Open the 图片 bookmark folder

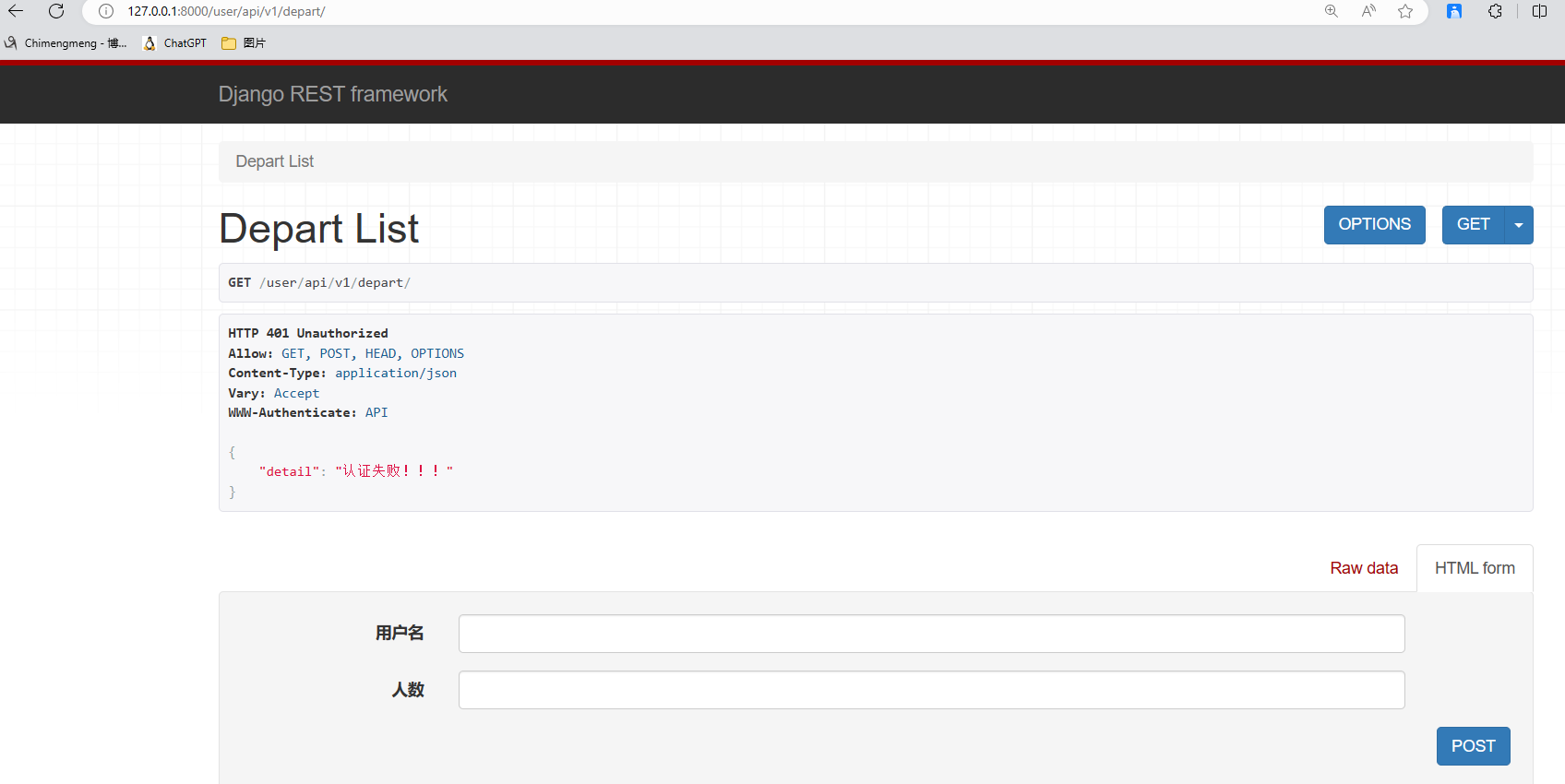coord(244,43)
